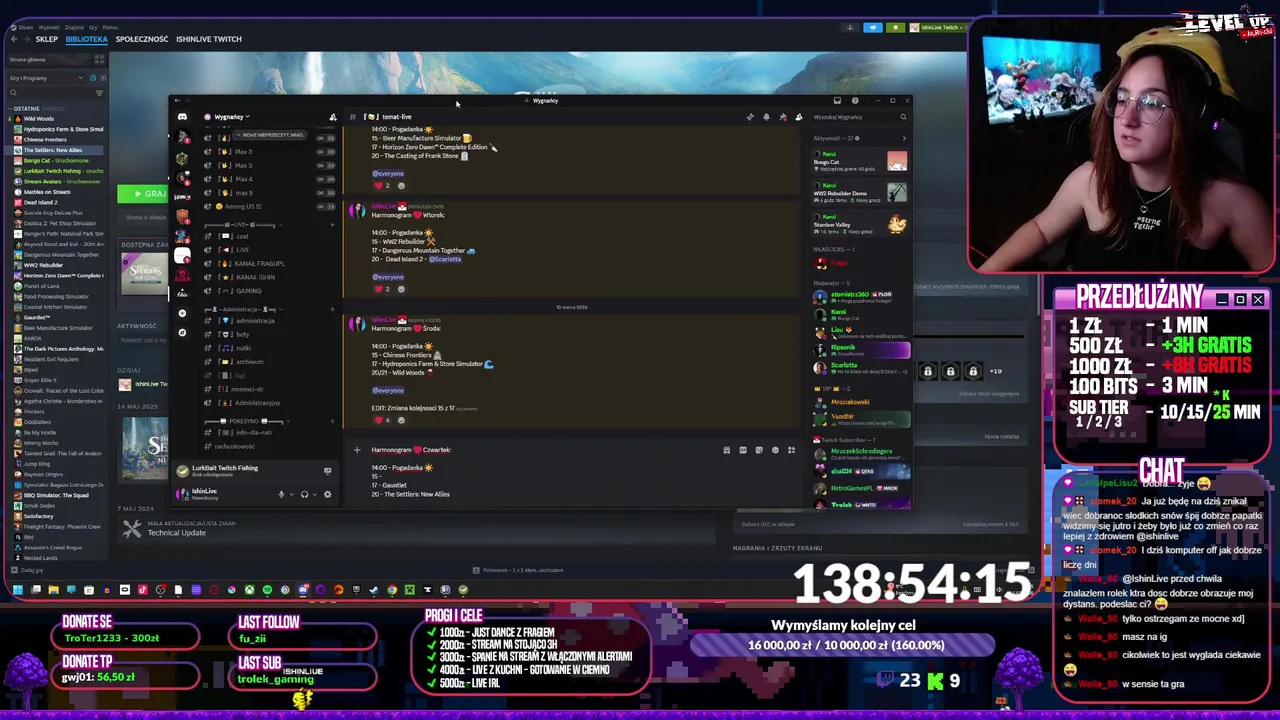This screenshot has width=1280, height=720.
Task: Expand headphone options arrow in user panel
Action: click(314, 494)
